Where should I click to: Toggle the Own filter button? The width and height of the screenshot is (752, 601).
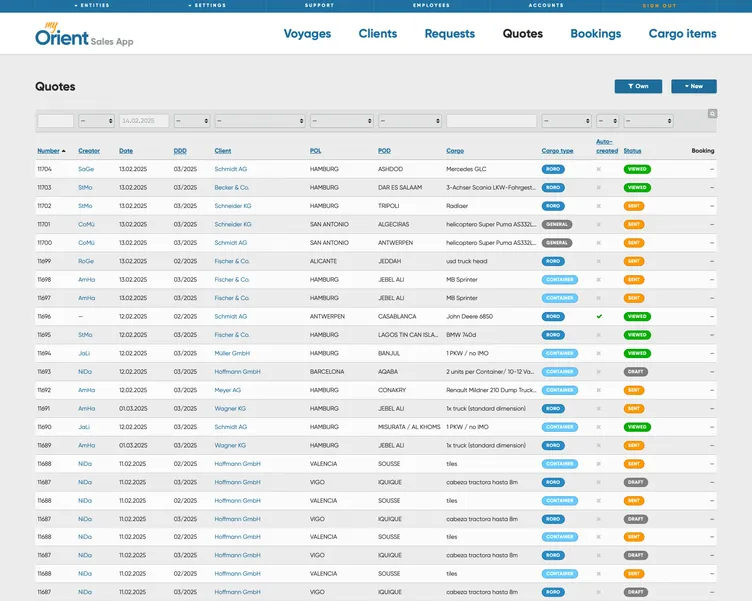(x=638, y=86)
